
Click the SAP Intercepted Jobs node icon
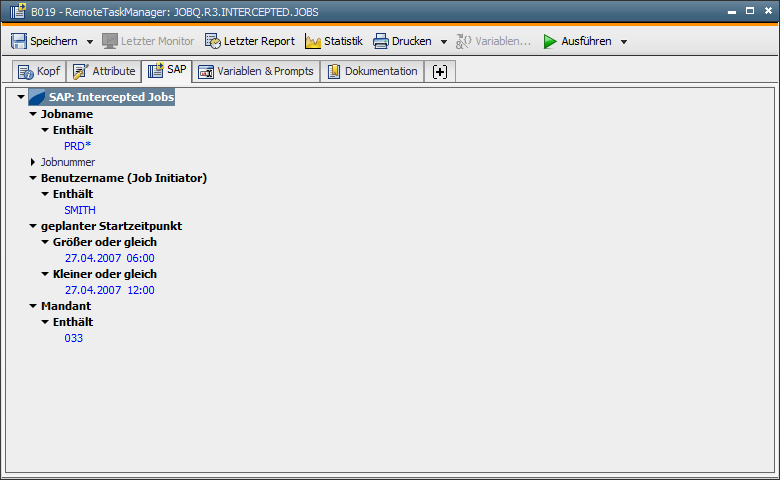click(x=37, y=97)
